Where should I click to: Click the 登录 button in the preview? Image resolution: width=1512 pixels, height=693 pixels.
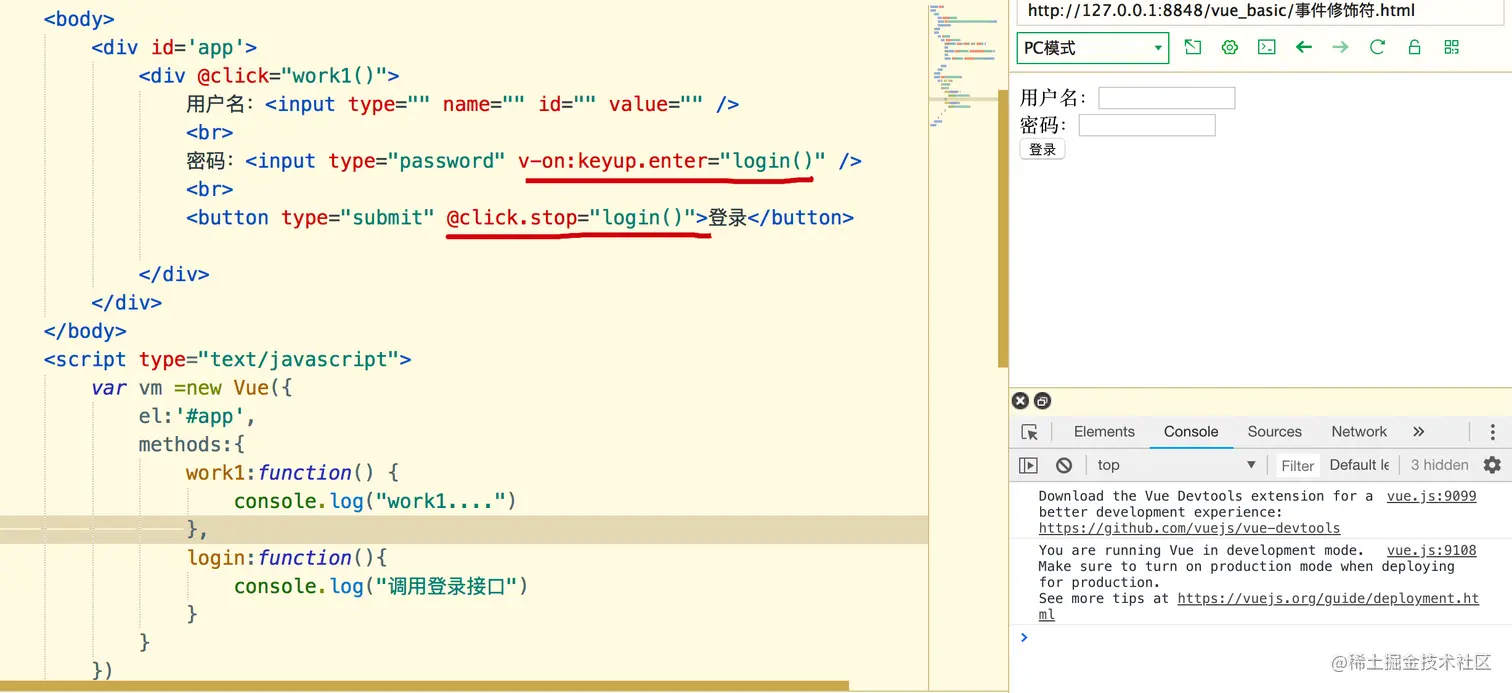(x=1042, y=149)
